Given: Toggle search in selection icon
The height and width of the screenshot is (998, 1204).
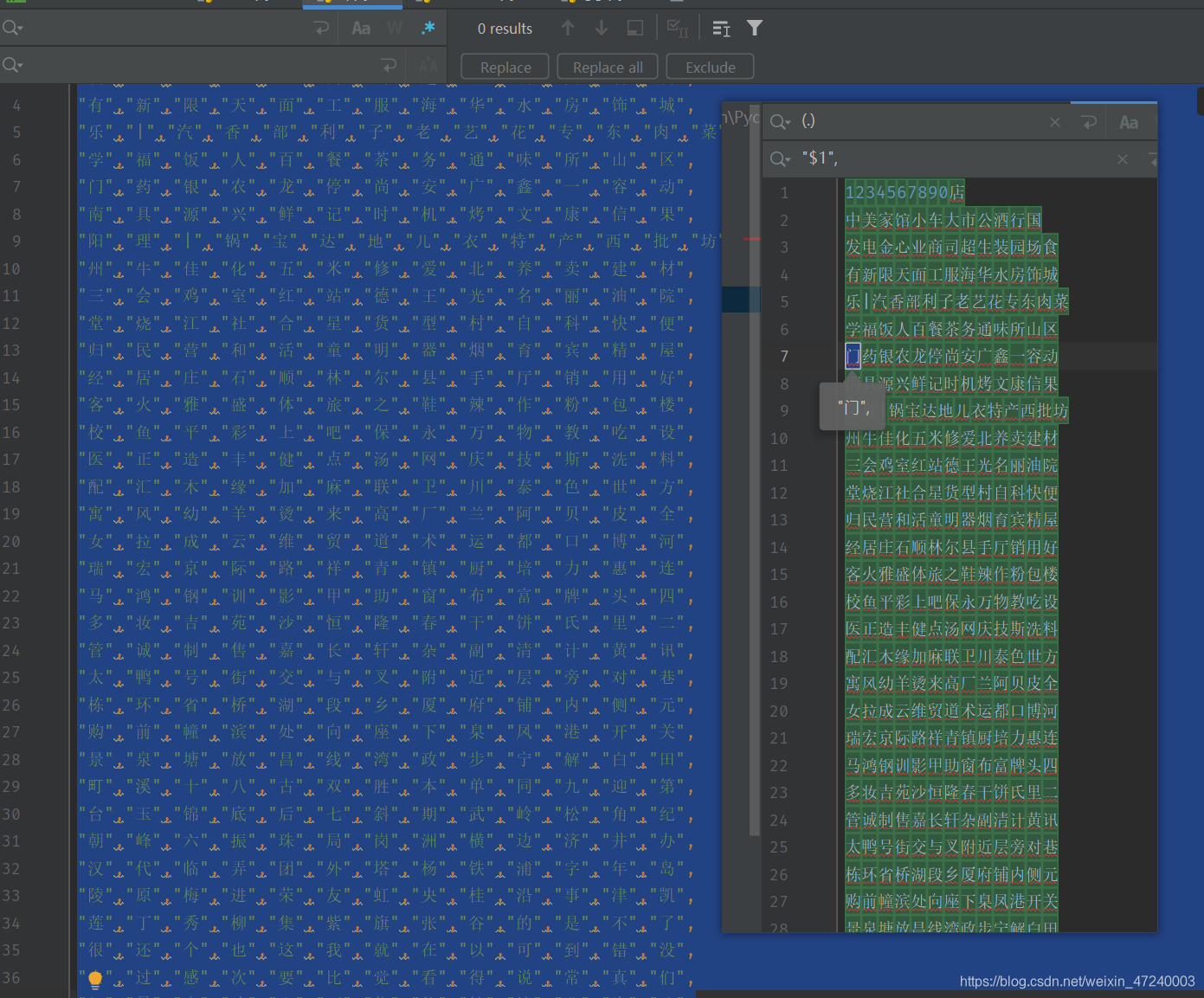Looking at the screenshot, I should tap(635, 29).
